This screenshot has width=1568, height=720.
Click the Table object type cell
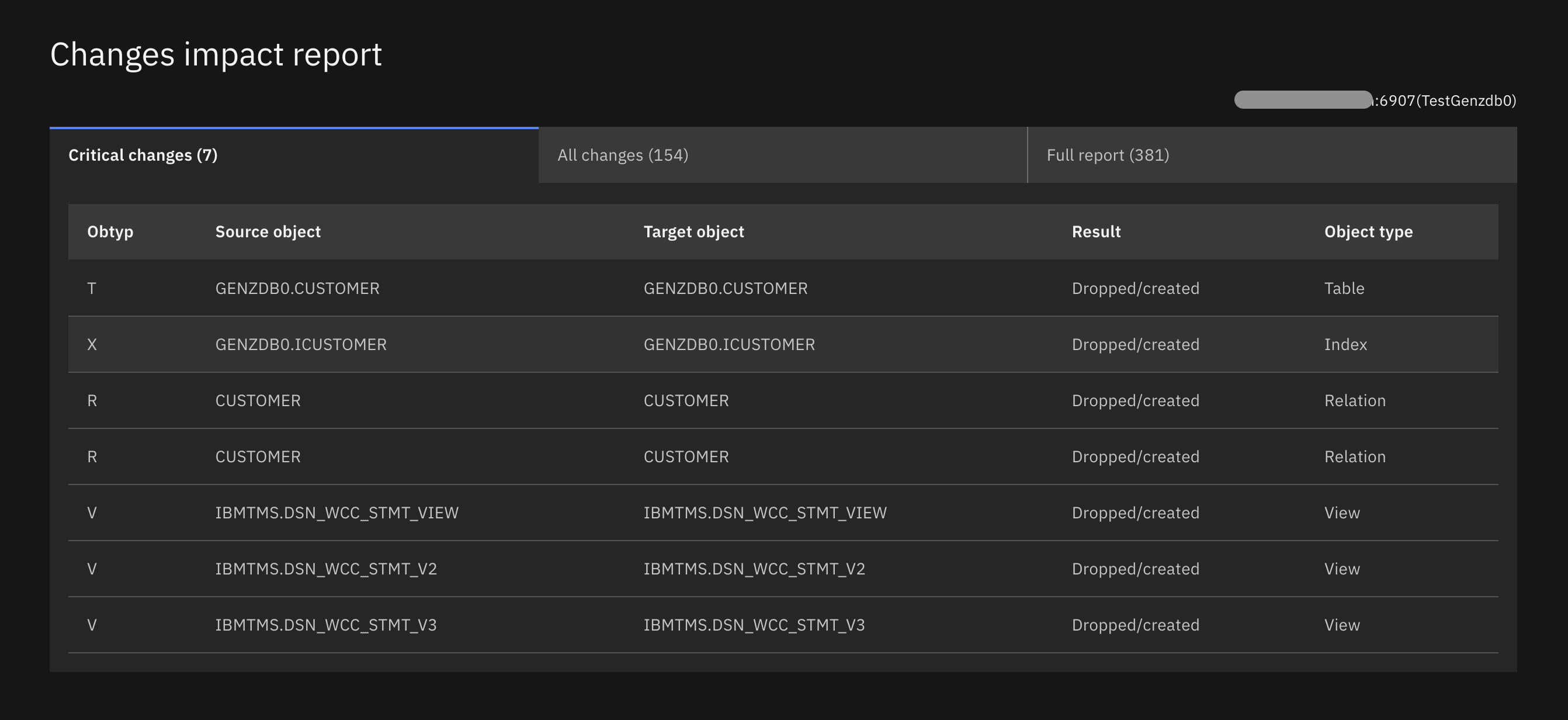pyautogui.click(x=1344, y=288)
